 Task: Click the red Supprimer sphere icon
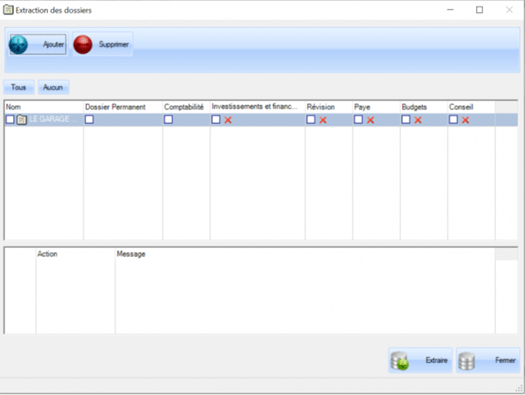point(83,45)
